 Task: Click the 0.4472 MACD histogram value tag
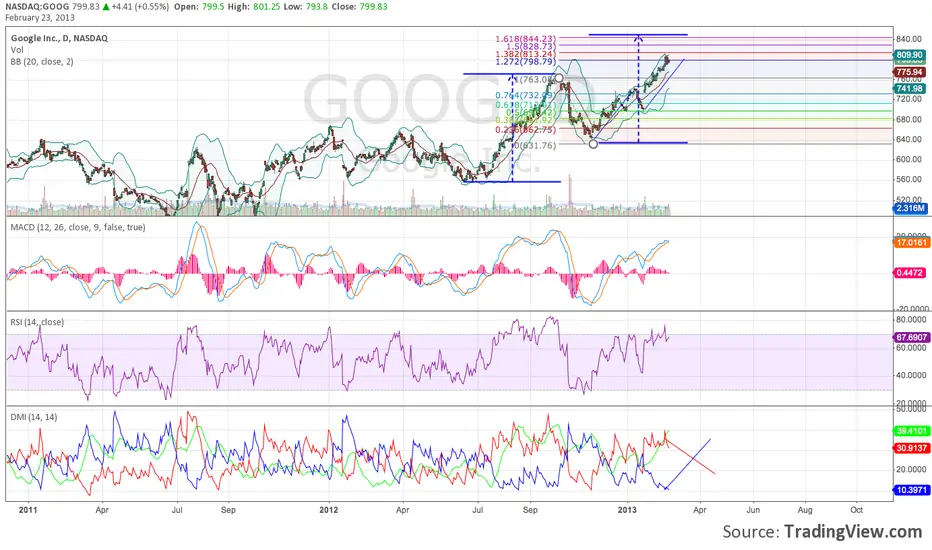pos(909,273)
